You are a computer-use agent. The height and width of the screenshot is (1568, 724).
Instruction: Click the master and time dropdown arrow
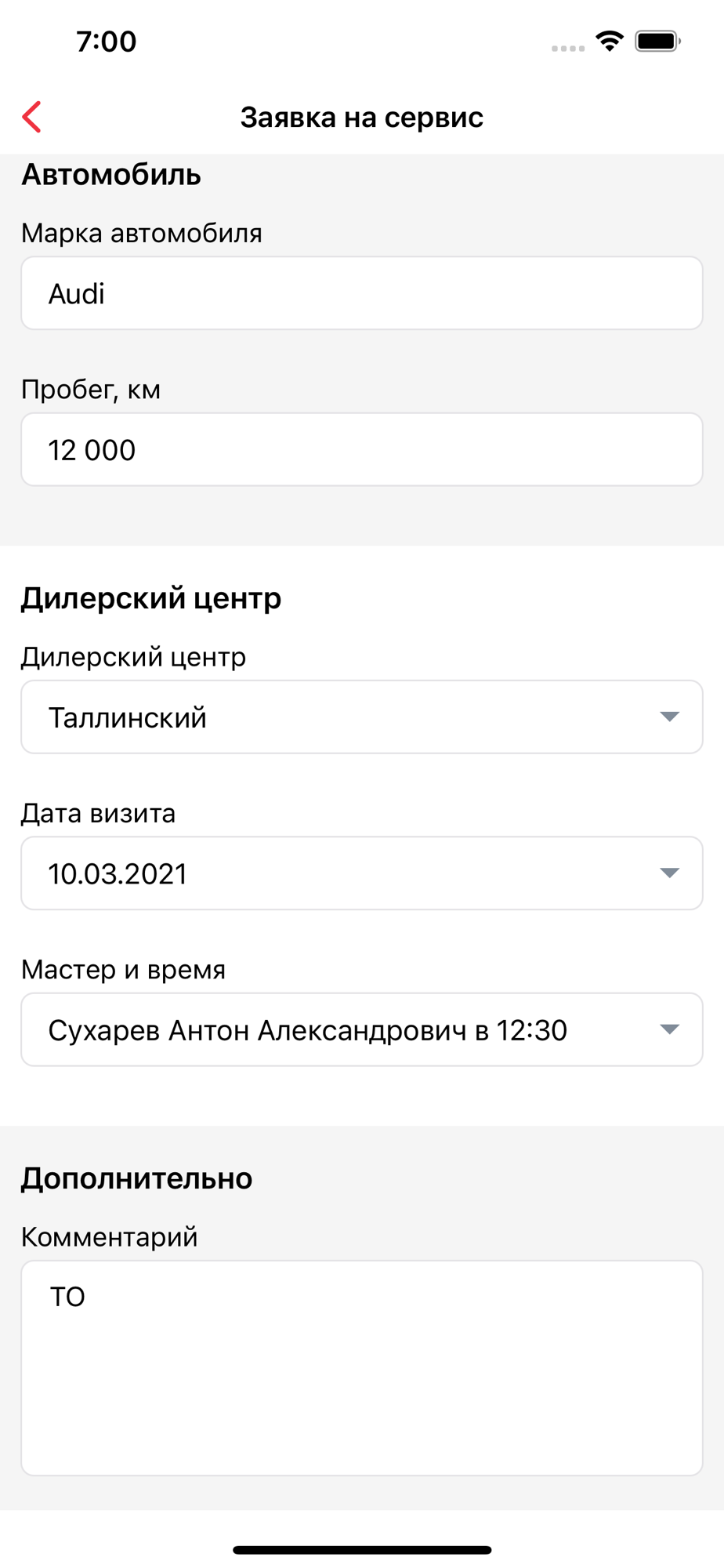click(668, 1029)
